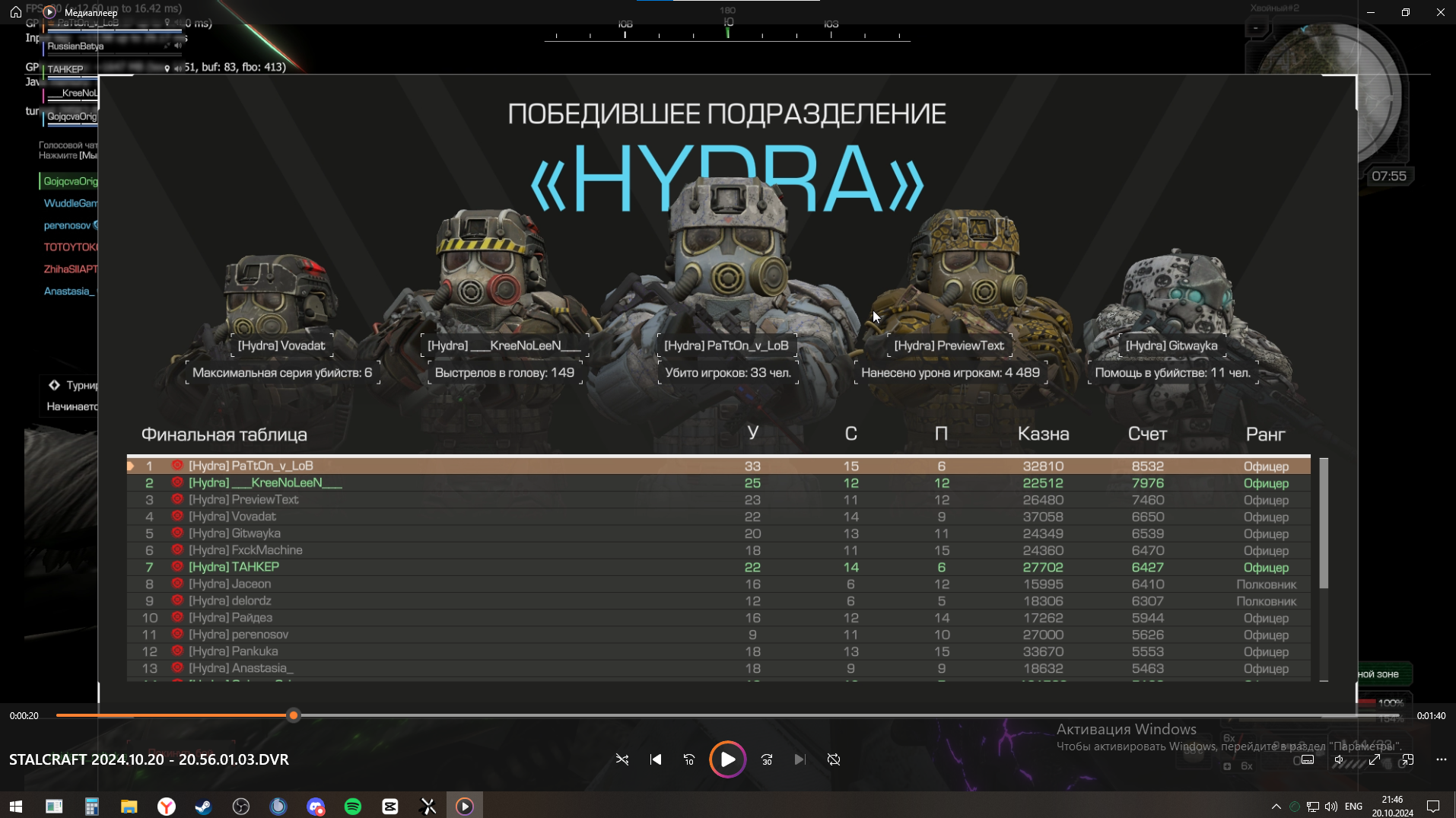
Task: Click the Казна column header
Action: (x=1043, y=434)
